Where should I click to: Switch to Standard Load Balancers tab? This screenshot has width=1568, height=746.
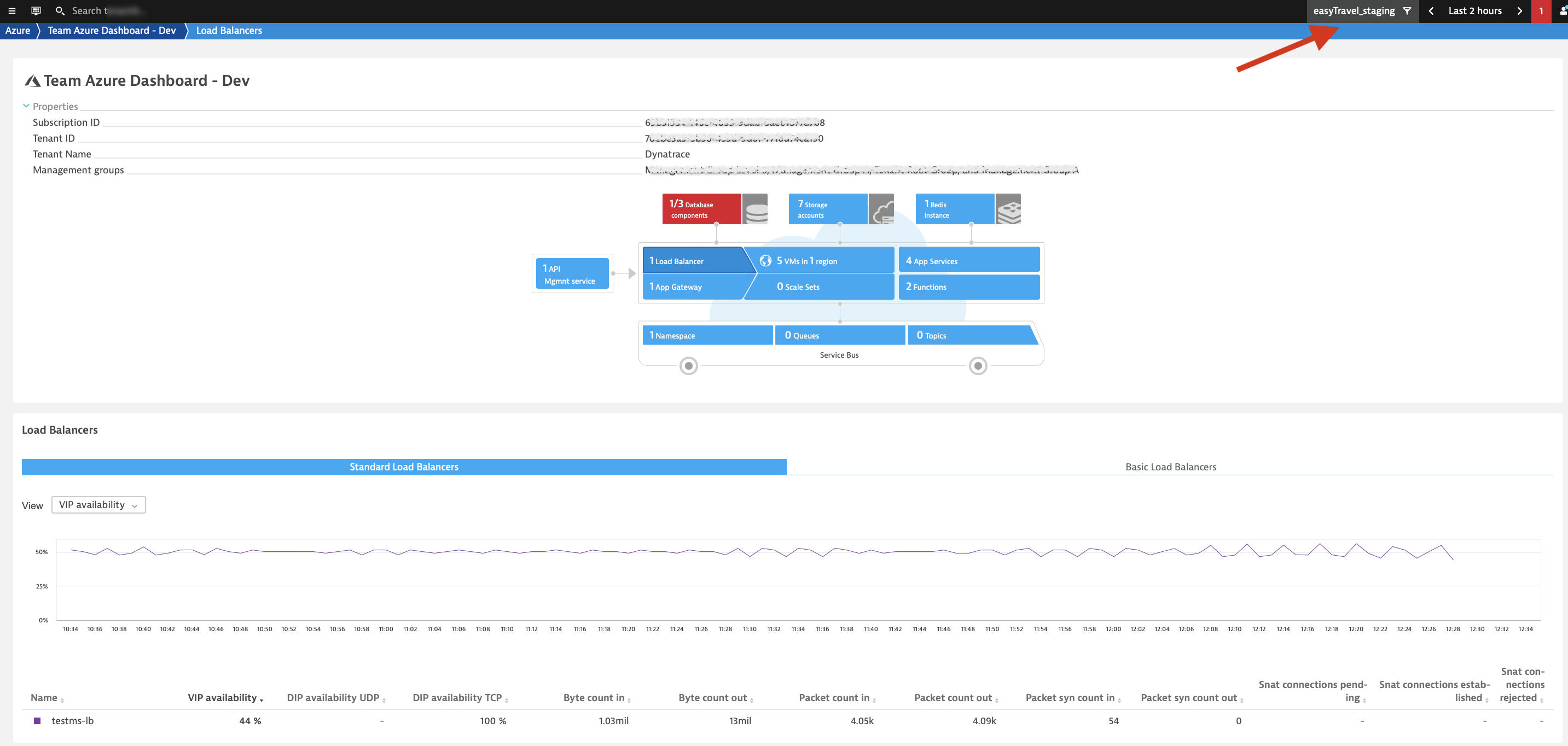click(404, 467)
